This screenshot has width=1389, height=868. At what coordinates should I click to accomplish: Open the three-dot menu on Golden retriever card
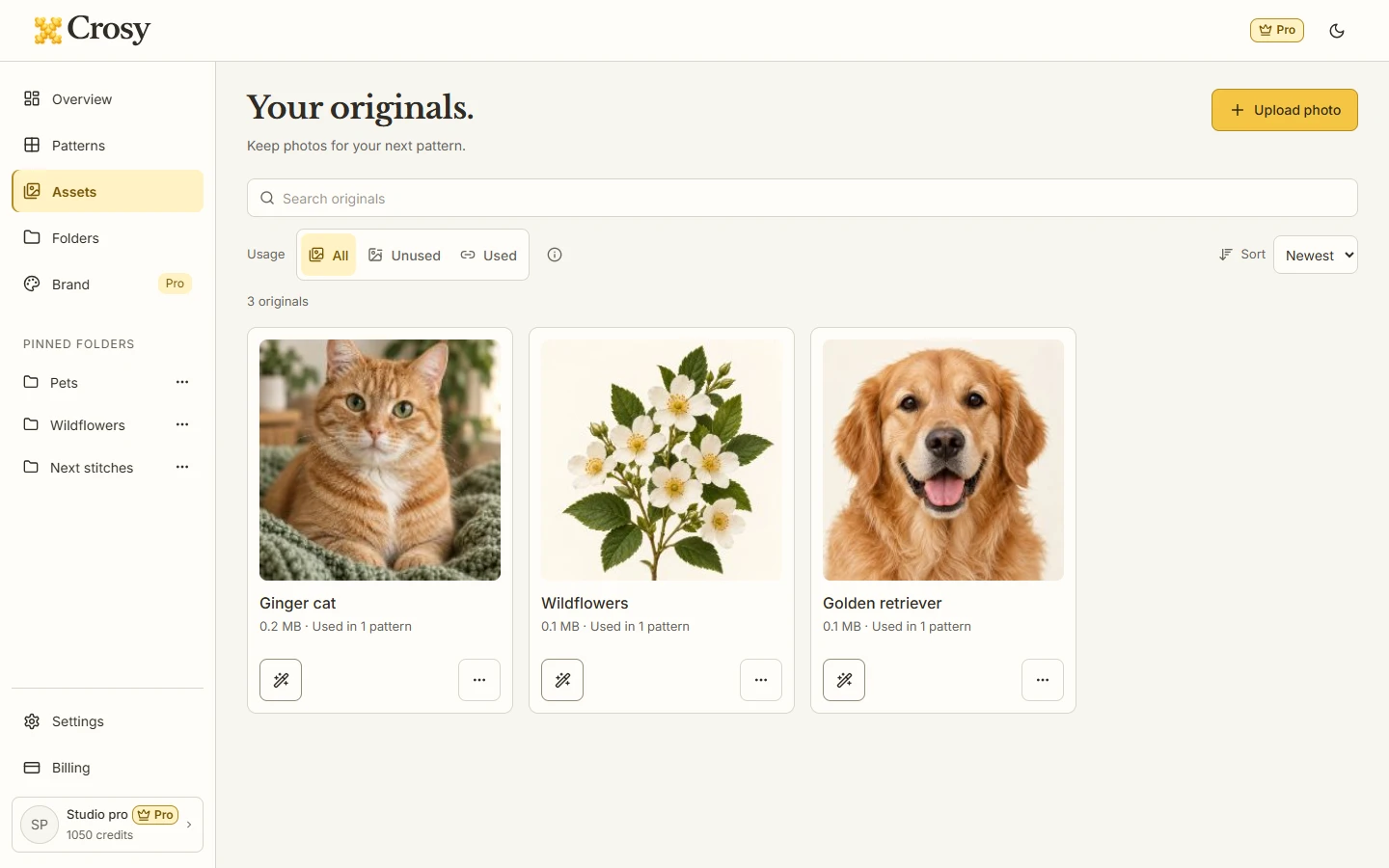(x=1043, y=680)
